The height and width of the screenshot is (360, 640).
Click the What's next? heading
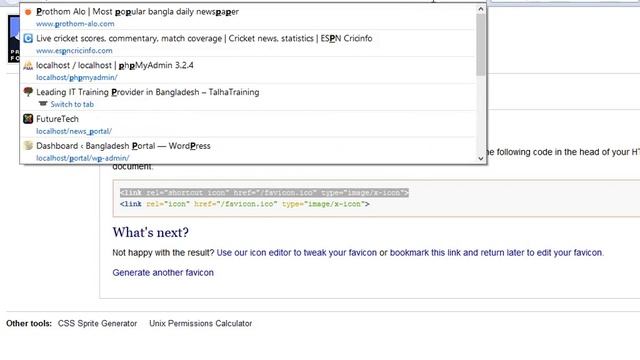tap(151, 232)
